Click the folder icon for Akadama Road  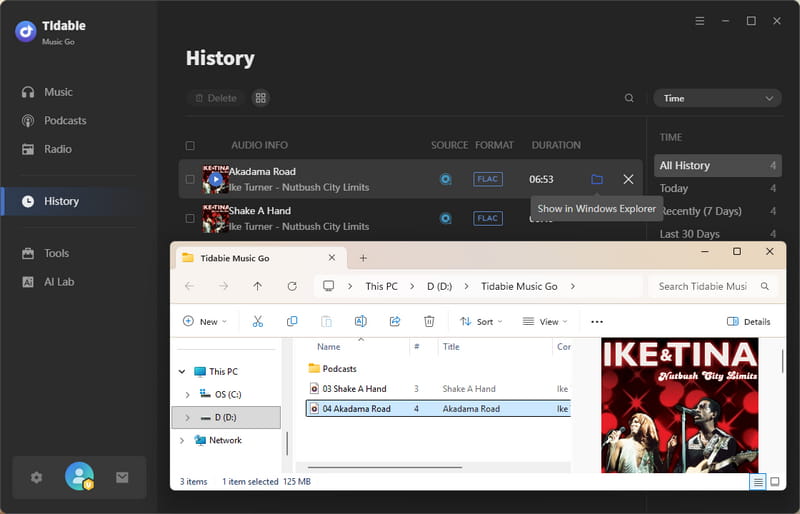coord(597,179)
